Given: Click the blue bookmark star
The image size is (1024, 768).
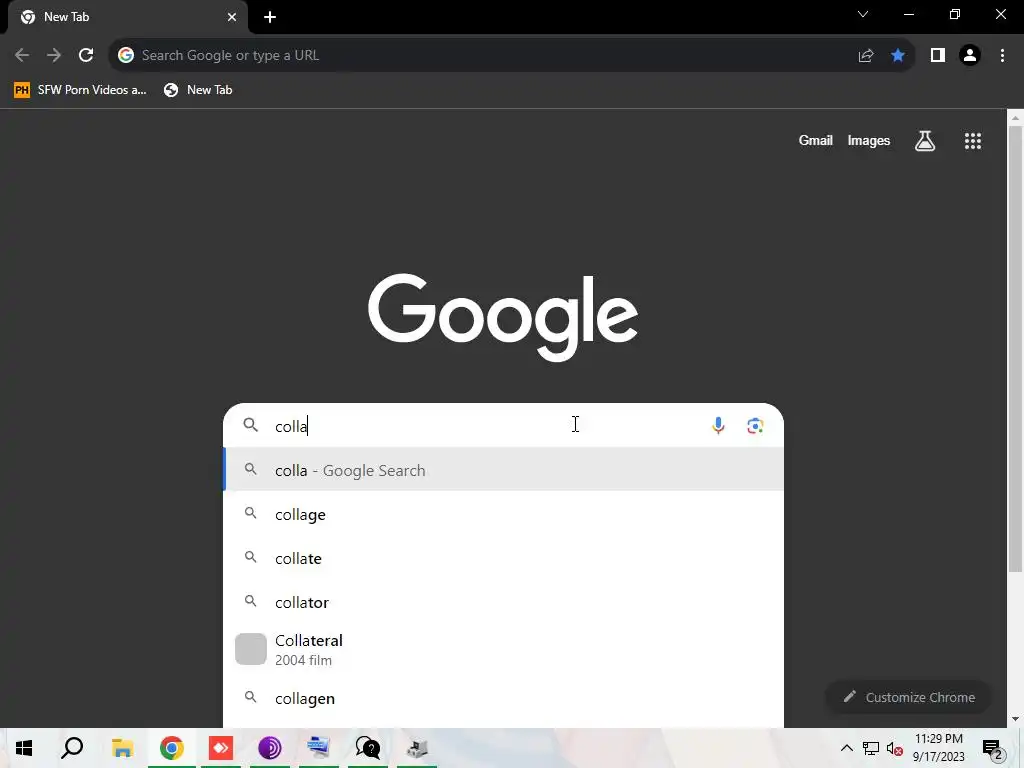Looking at the screenshot, I should point(898,56).
